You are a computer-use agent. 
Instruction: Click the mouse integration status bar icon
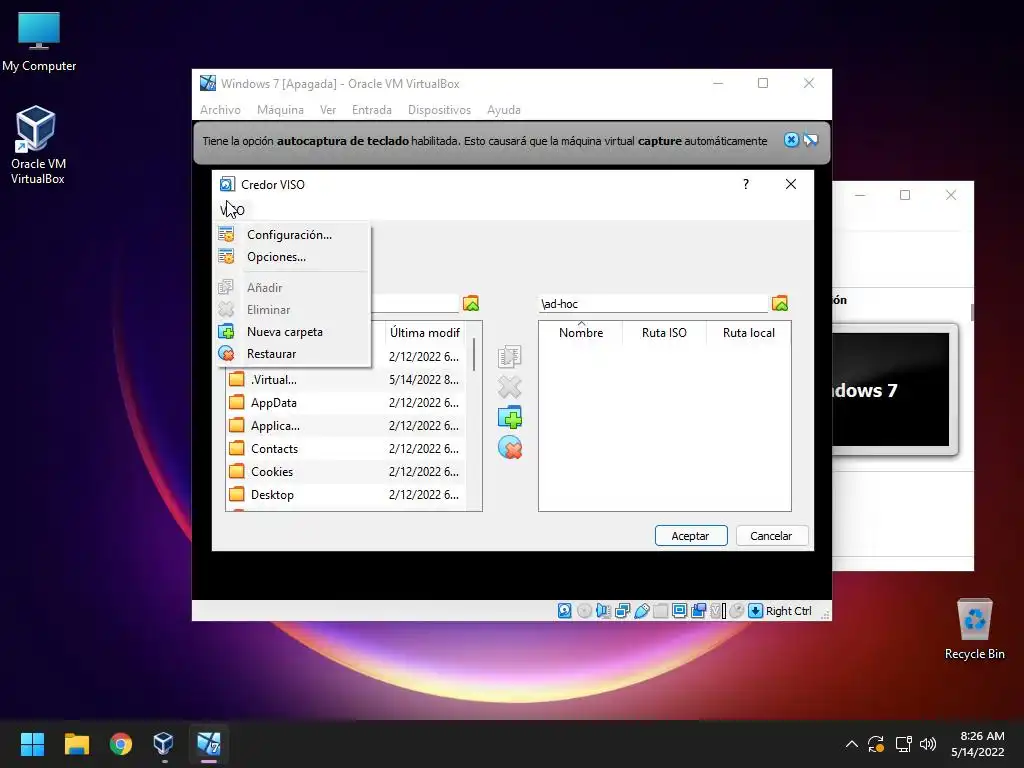coord(737,611)
